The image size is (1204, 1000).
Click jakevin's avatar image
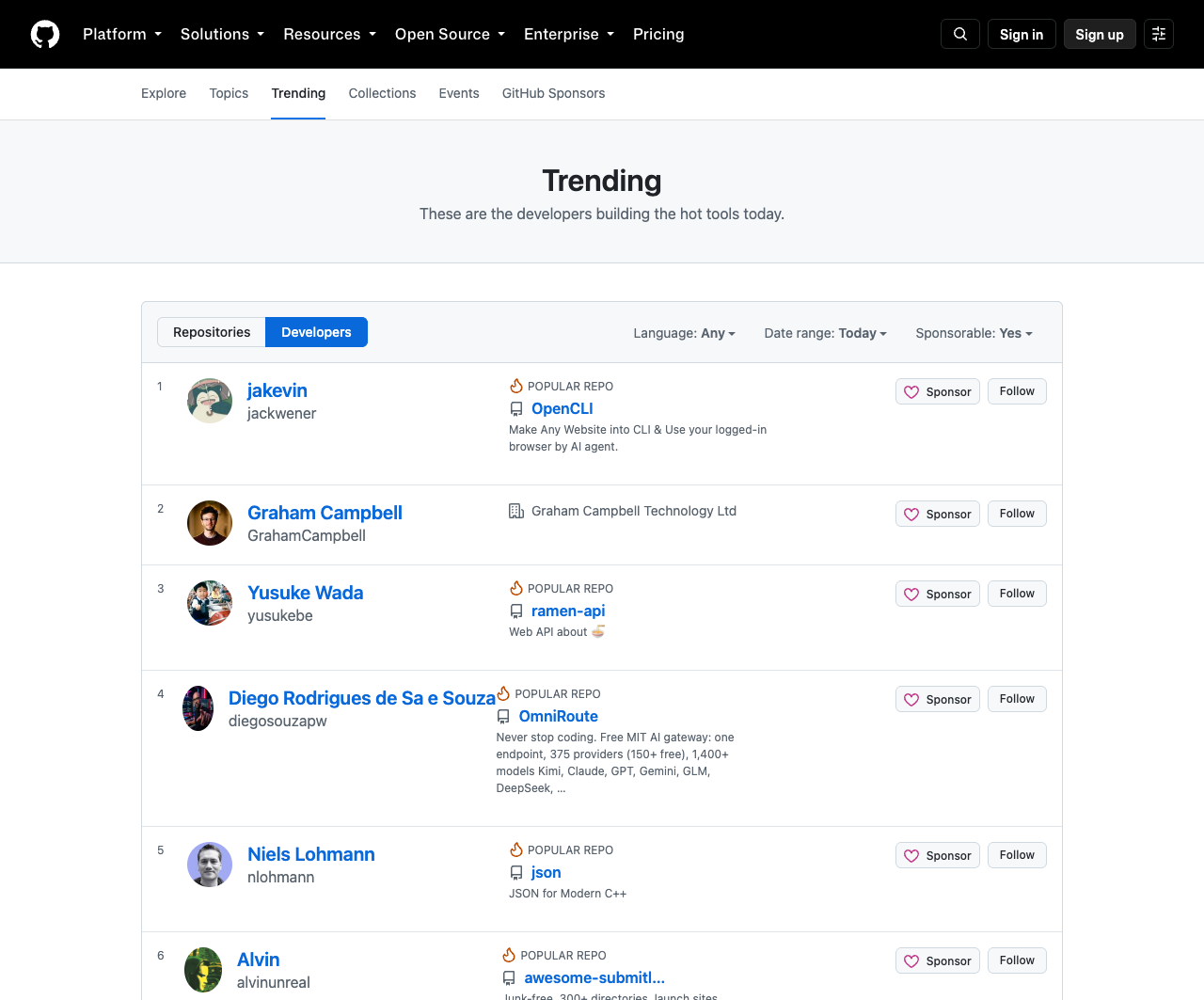pos(210,401)
